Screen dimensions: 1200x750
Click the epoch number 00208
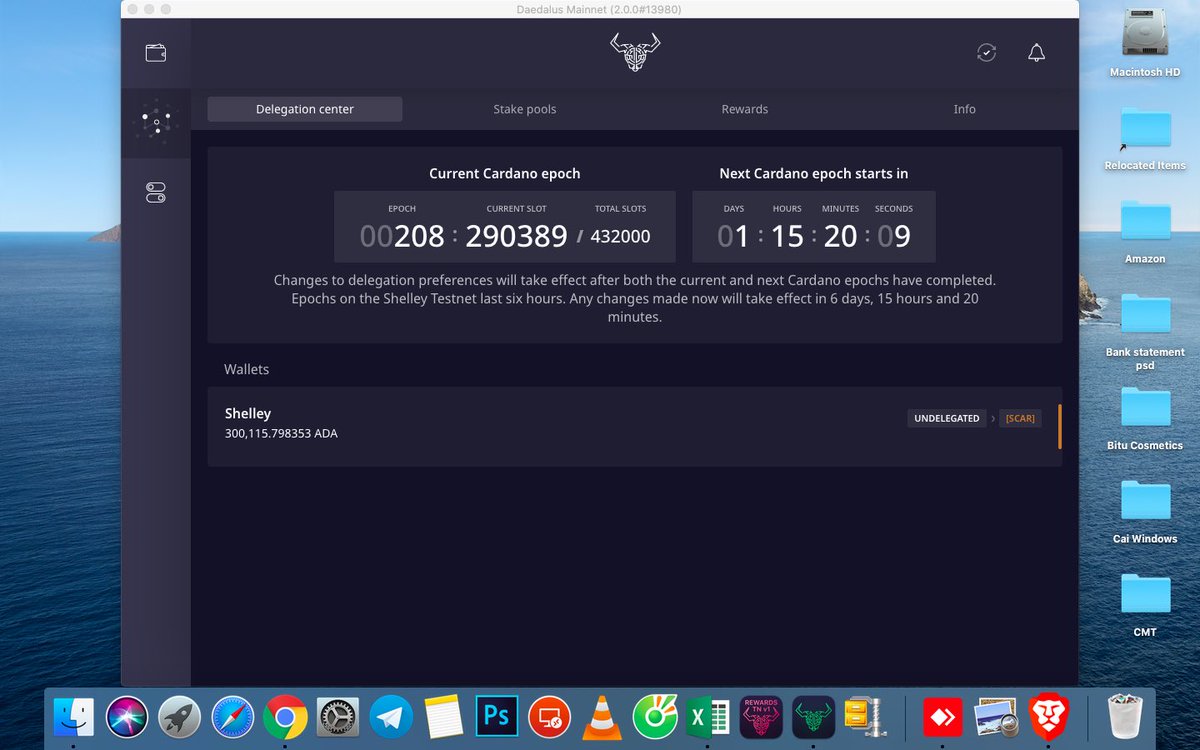[402, 236]
